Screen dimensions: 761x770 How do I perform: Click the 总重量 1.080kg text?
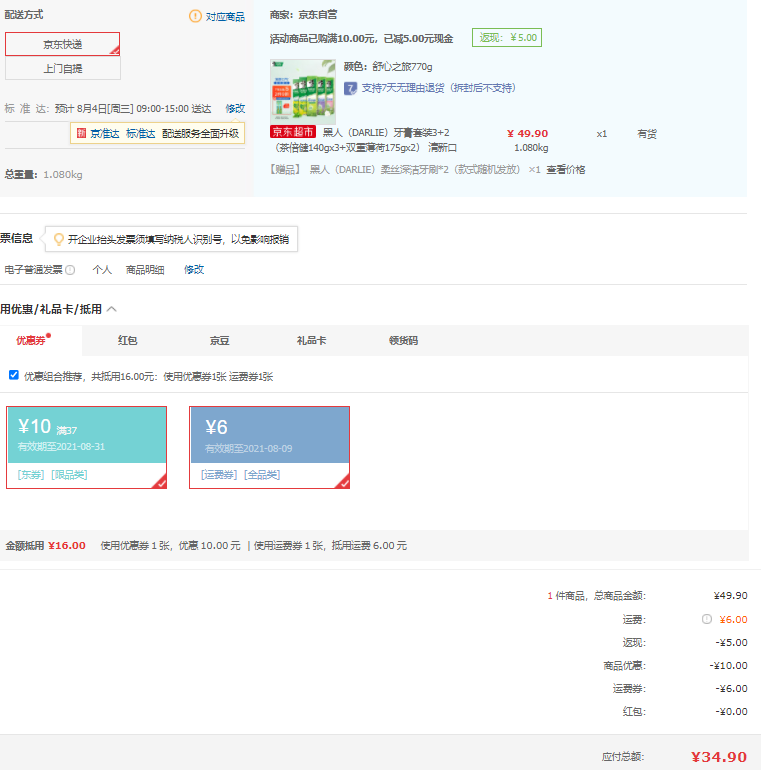43,175
